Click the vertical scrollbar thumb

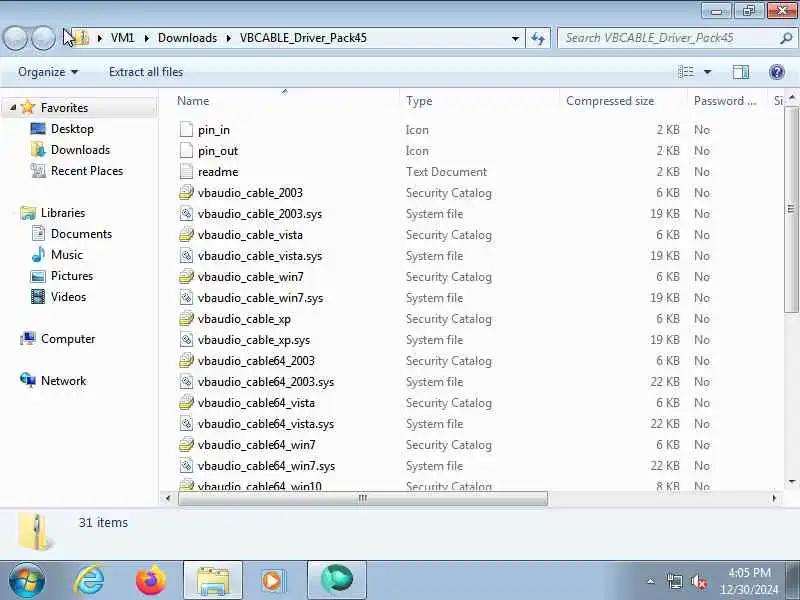click(791, 209)
